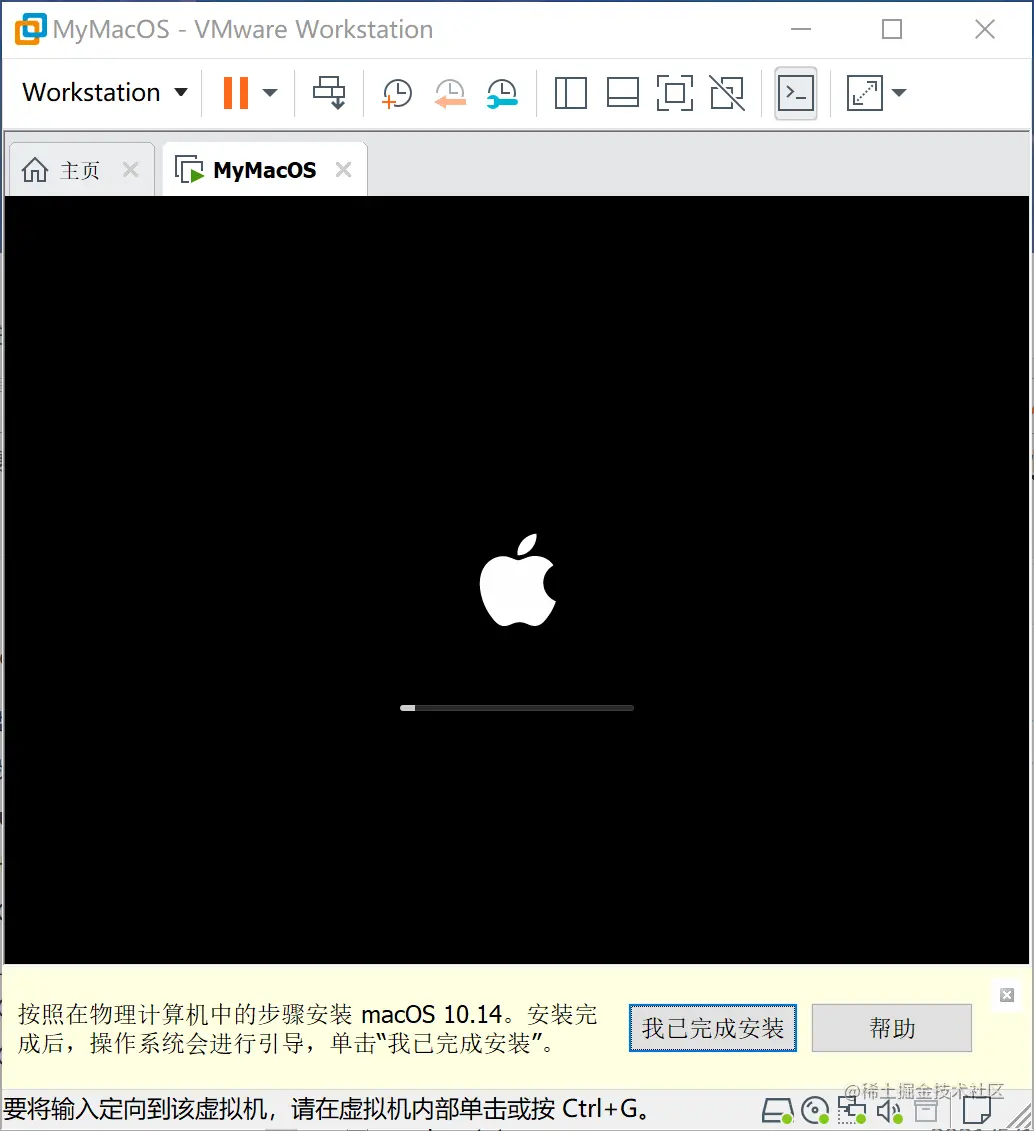1034x1131 pixels.
Task: Toggle the console view button
Action: pos(795,93)
